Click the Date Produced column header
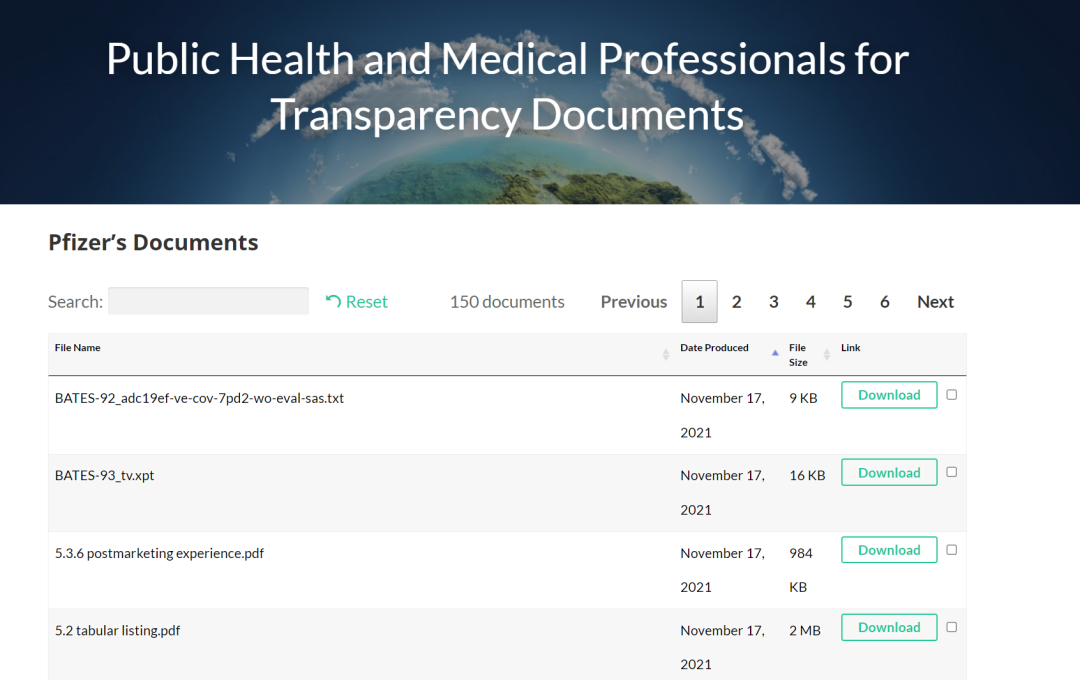The image size is (1080, 680). (714, 348)
